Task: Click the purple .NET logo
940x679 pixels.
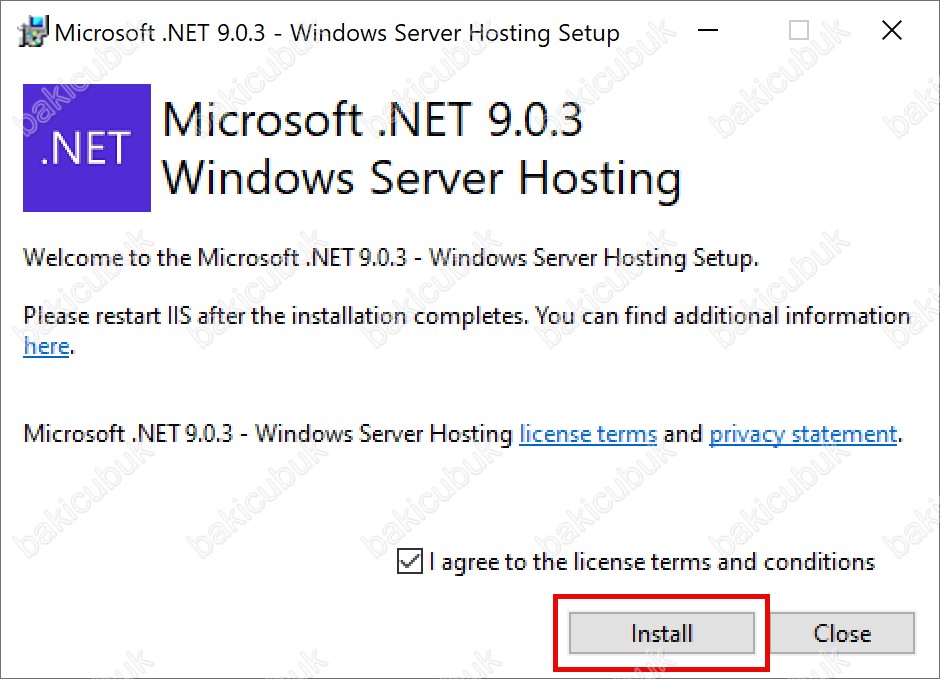Action: [87, 147]
